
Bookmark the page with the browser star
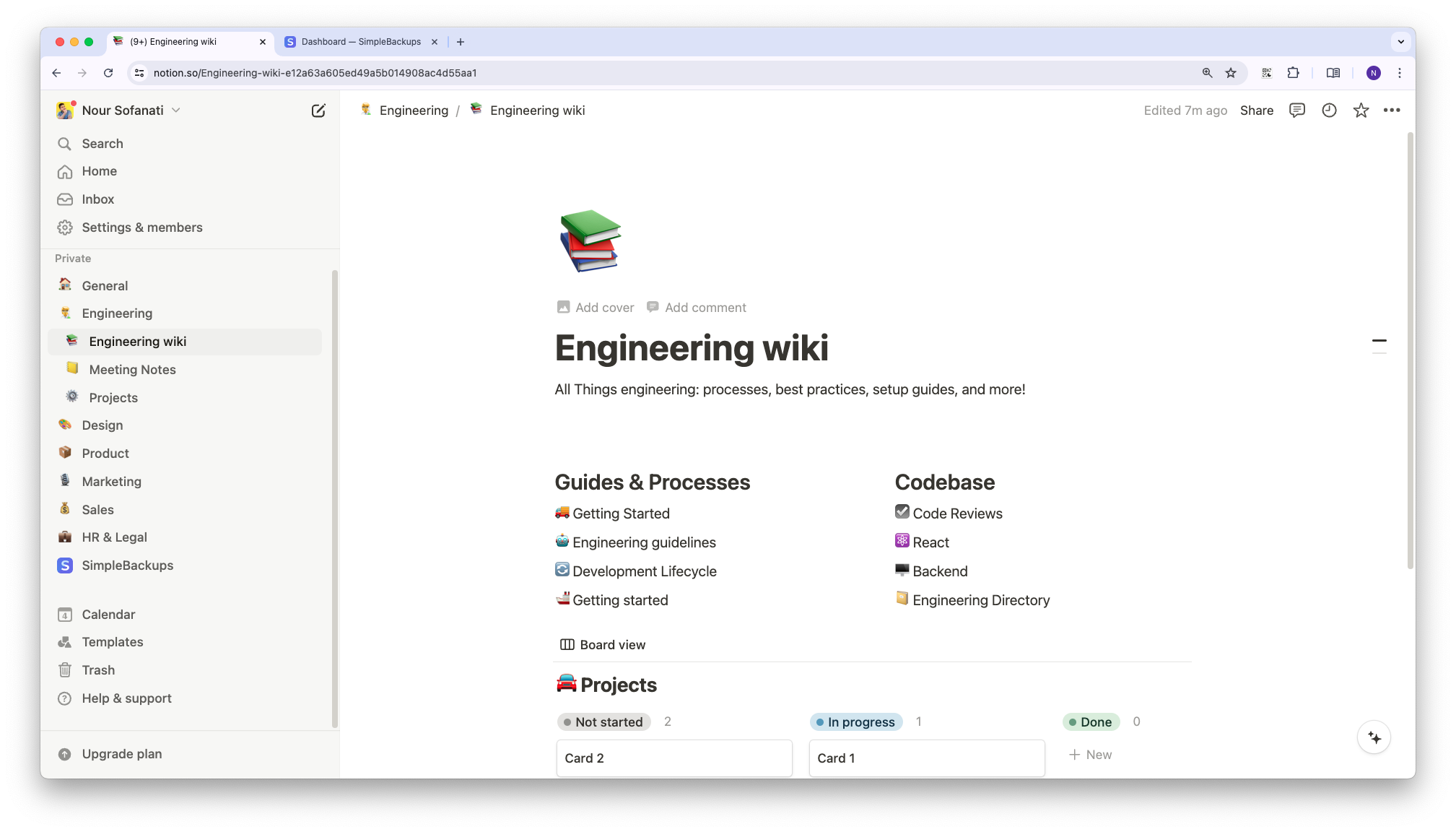coord(1232,73)
